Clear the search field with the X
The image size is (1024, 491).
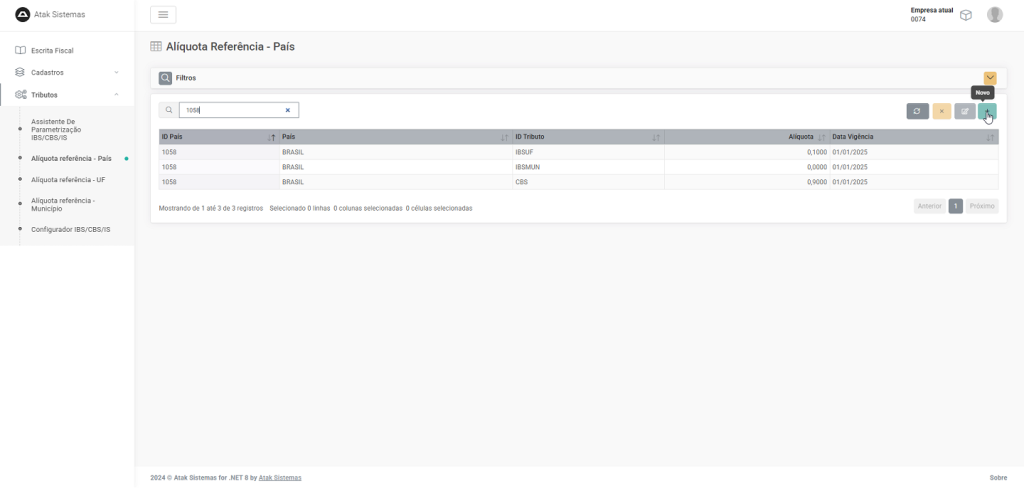click(288, 110)
